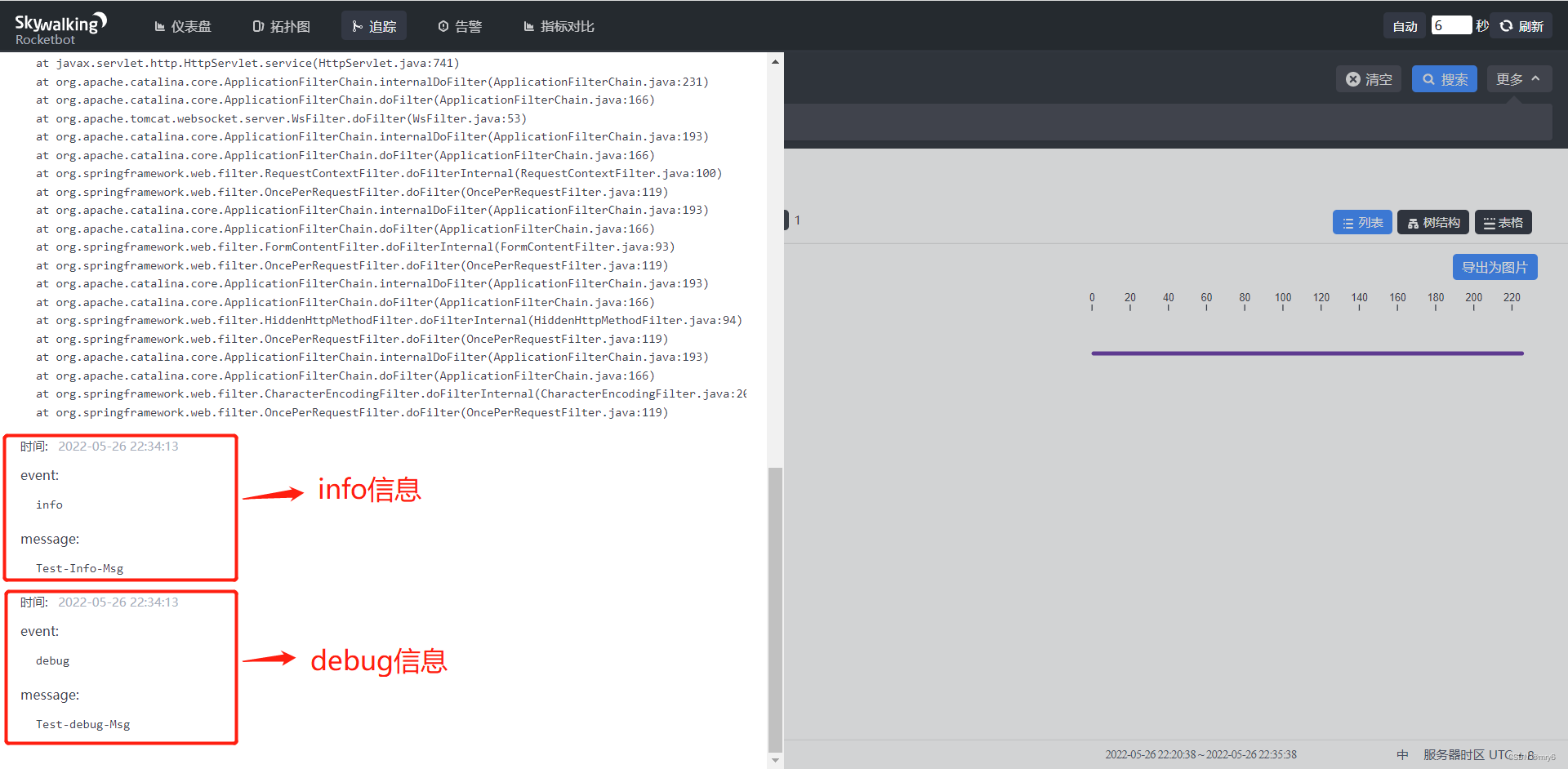Click the 中 language switch

pyautogui.click(x=1402, y=755)
